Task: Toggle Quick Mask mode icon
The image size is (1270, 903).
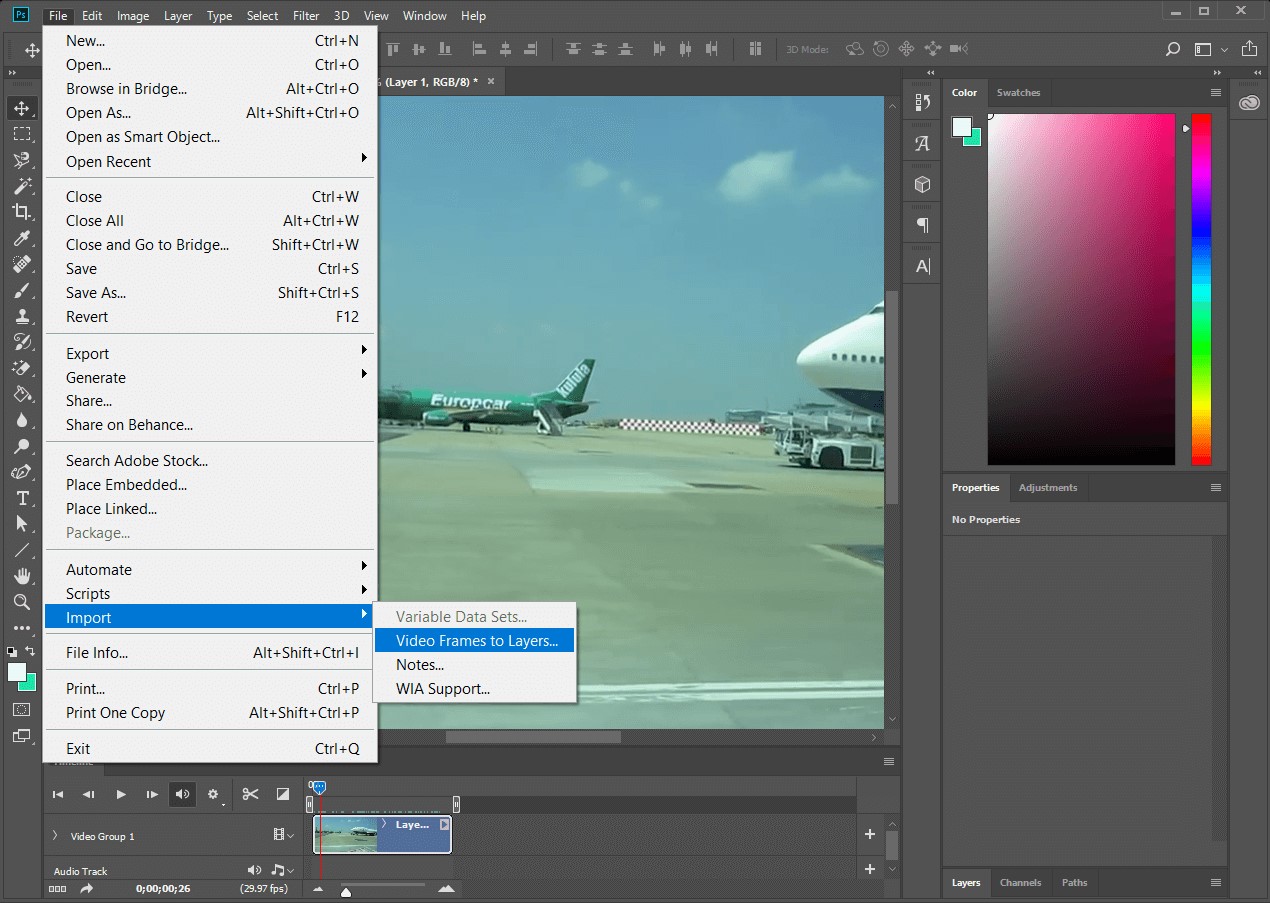Action: coord(21,709)
